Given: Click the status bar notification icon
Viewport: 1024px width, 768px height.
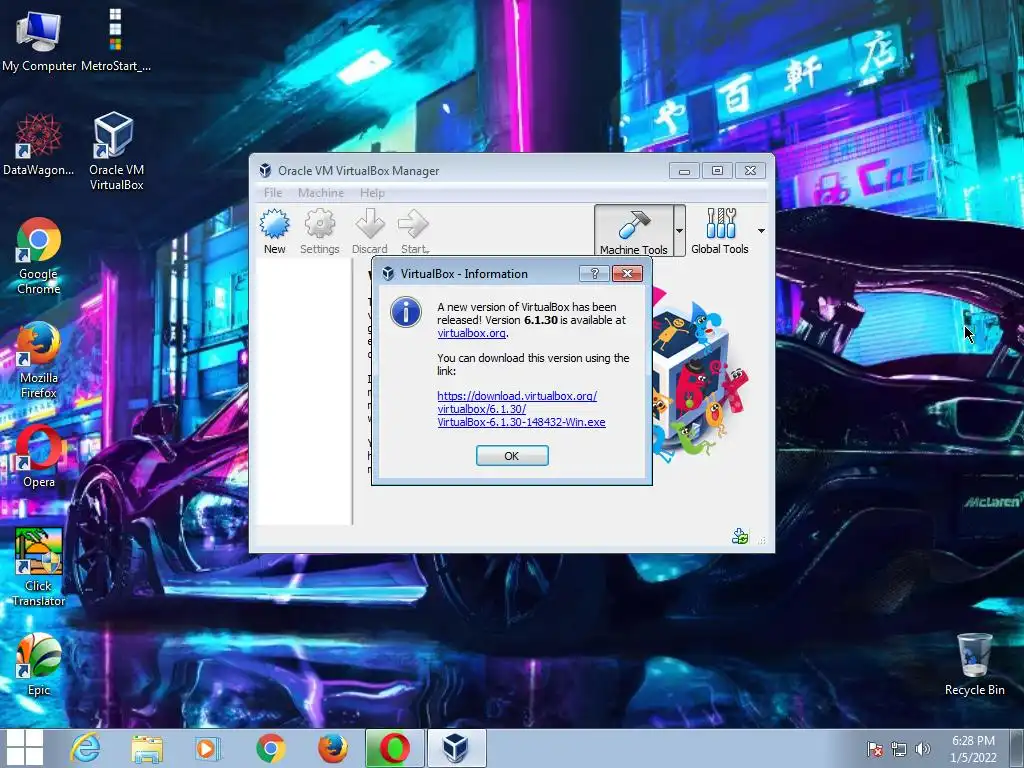Looking at the screenshot, I should tap(740, 537).
